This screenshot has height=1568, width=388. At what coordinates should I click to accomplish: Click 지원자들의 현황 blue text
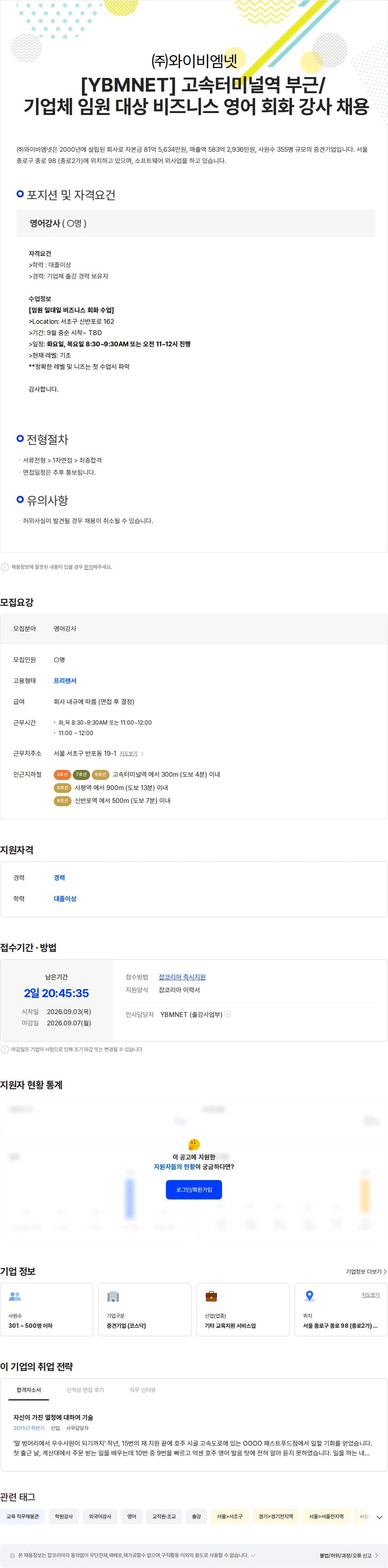[x=175, y=1167]
